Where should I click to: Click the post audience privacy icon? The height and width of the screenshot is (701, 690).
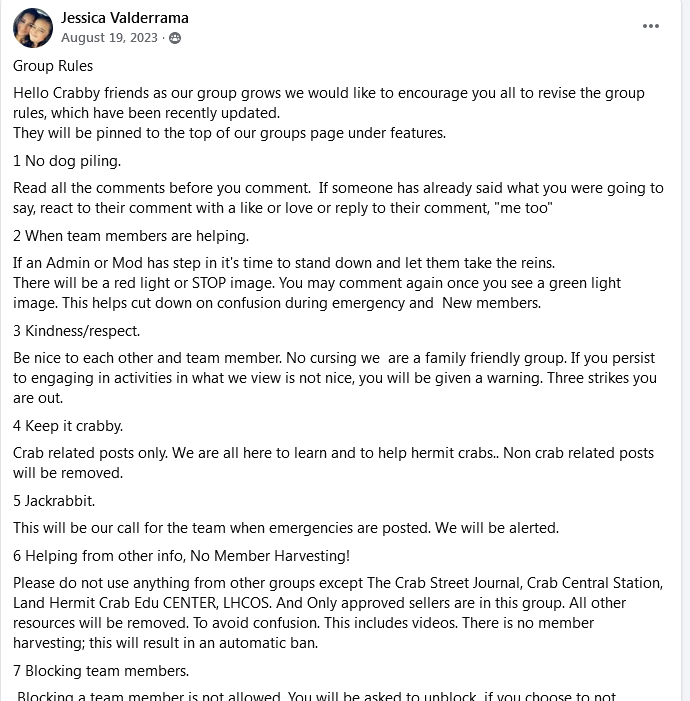pyautogui.click(x=175, y=38)
